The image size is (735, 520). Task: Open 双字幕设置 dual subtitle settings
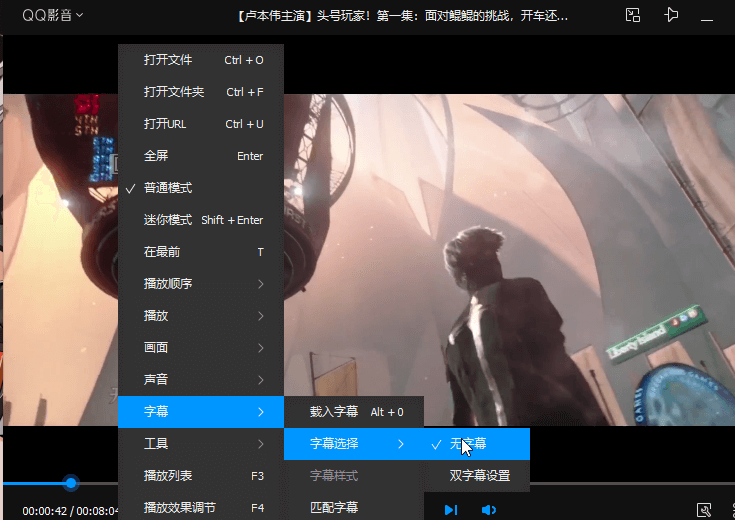tap(479, 476)
